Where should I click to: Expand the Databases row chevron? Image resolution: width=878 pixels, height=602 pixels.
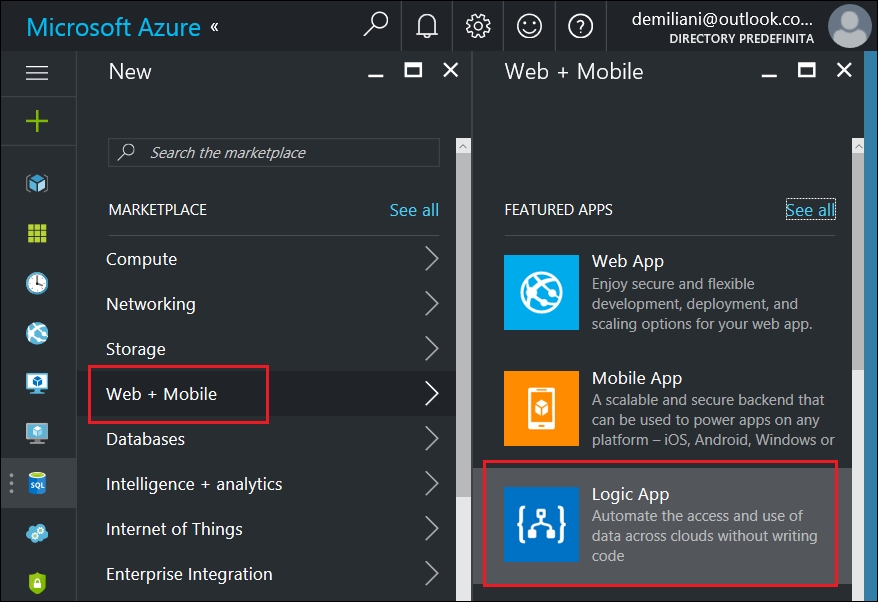click(x=431, y=438)
